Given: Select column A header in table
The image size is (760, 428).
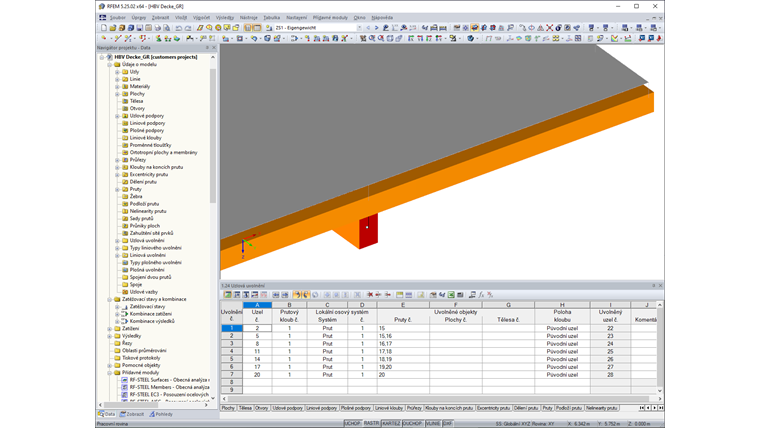Looking at the screenshot, I should pos(257,305).
